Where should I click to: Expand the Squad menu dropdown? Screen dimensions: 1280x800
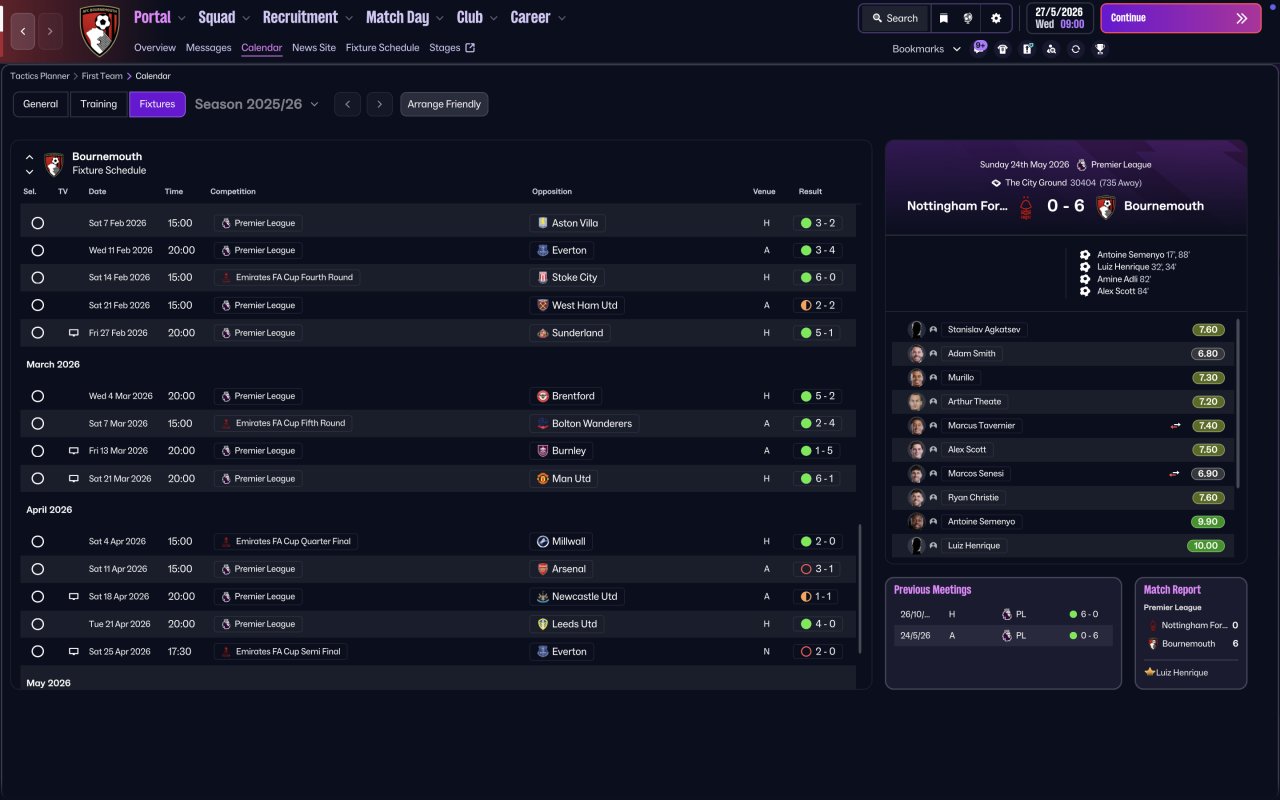[x=247, y=18]
